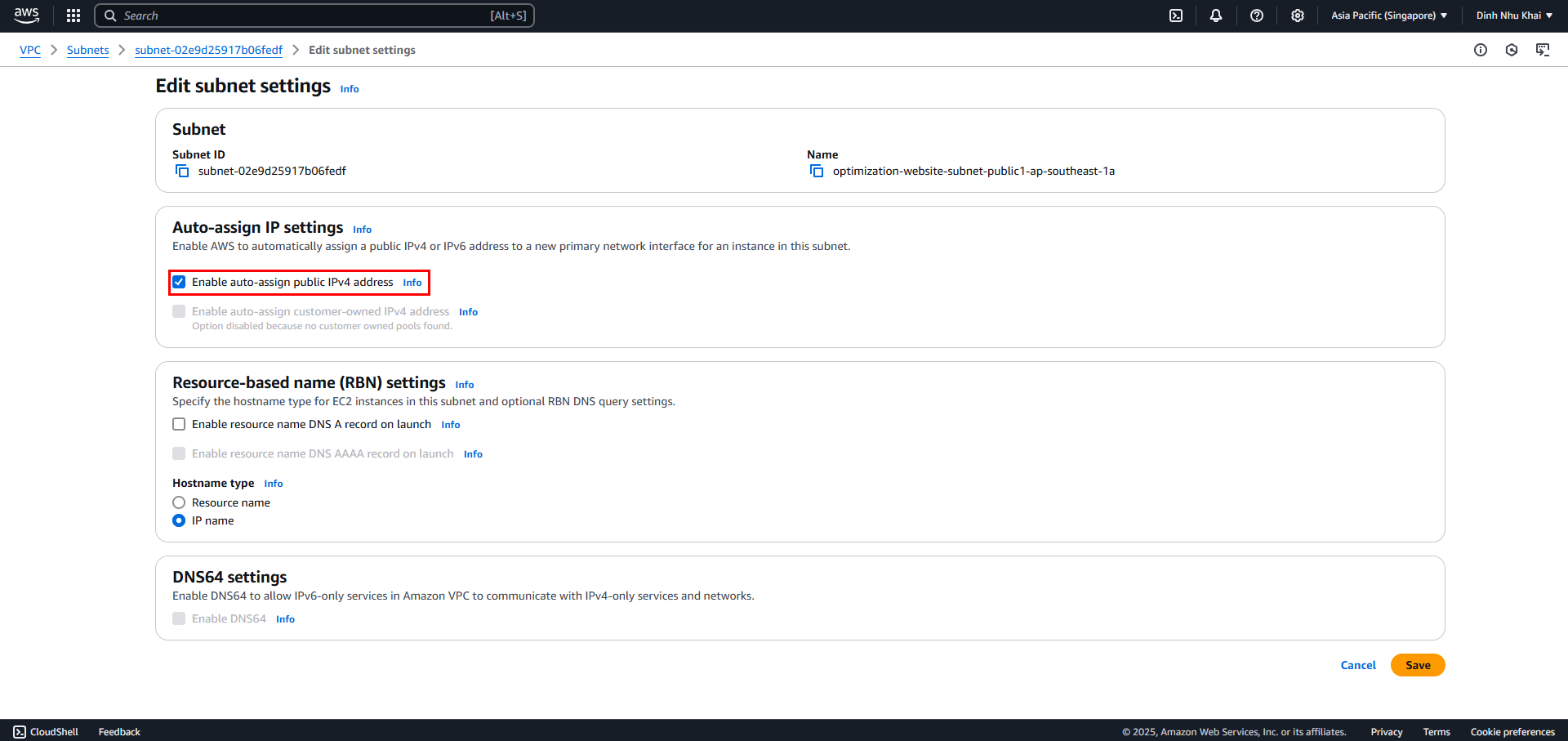Open the info panel circle icon
Viewport: 1568px width, 741px height.
pos(1481,50)
